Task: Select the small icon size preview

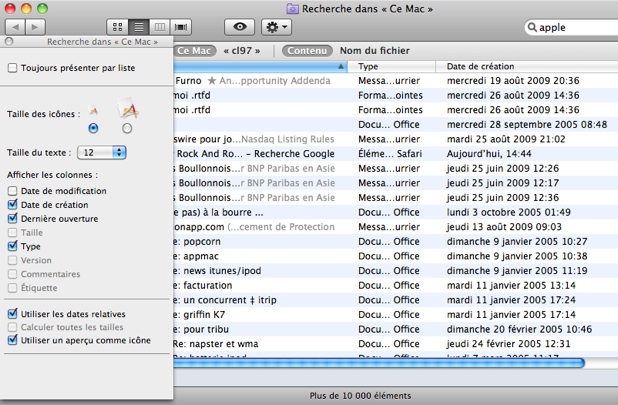Action: [x=93, y=112]
